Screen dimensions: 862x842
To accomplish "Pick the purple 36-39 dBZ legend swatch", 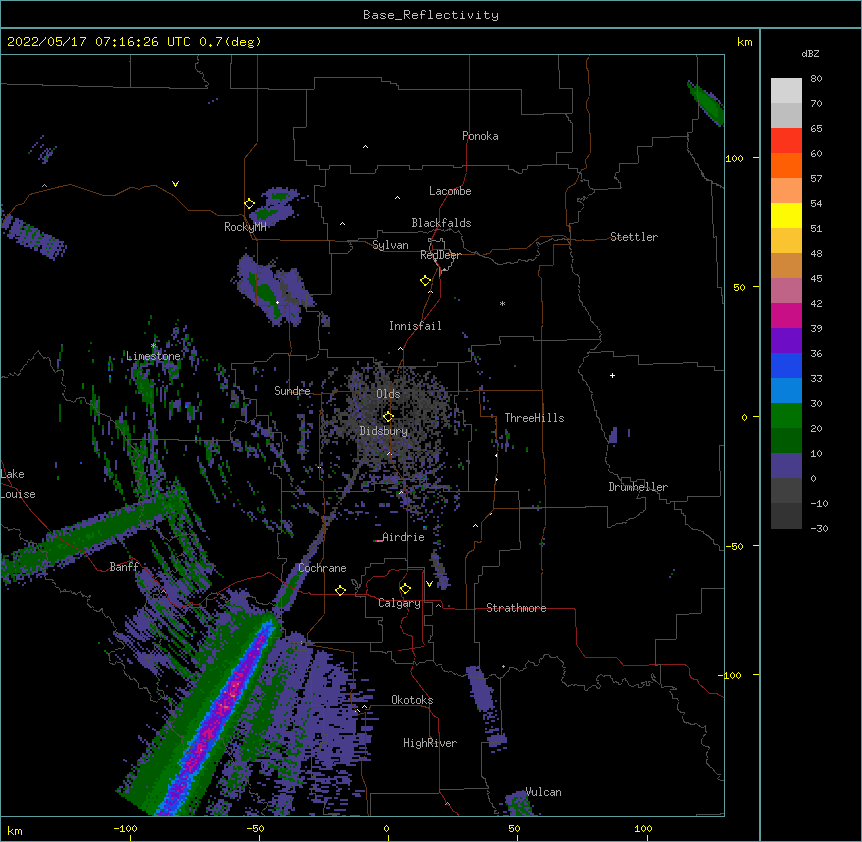I will click(786, 340).
